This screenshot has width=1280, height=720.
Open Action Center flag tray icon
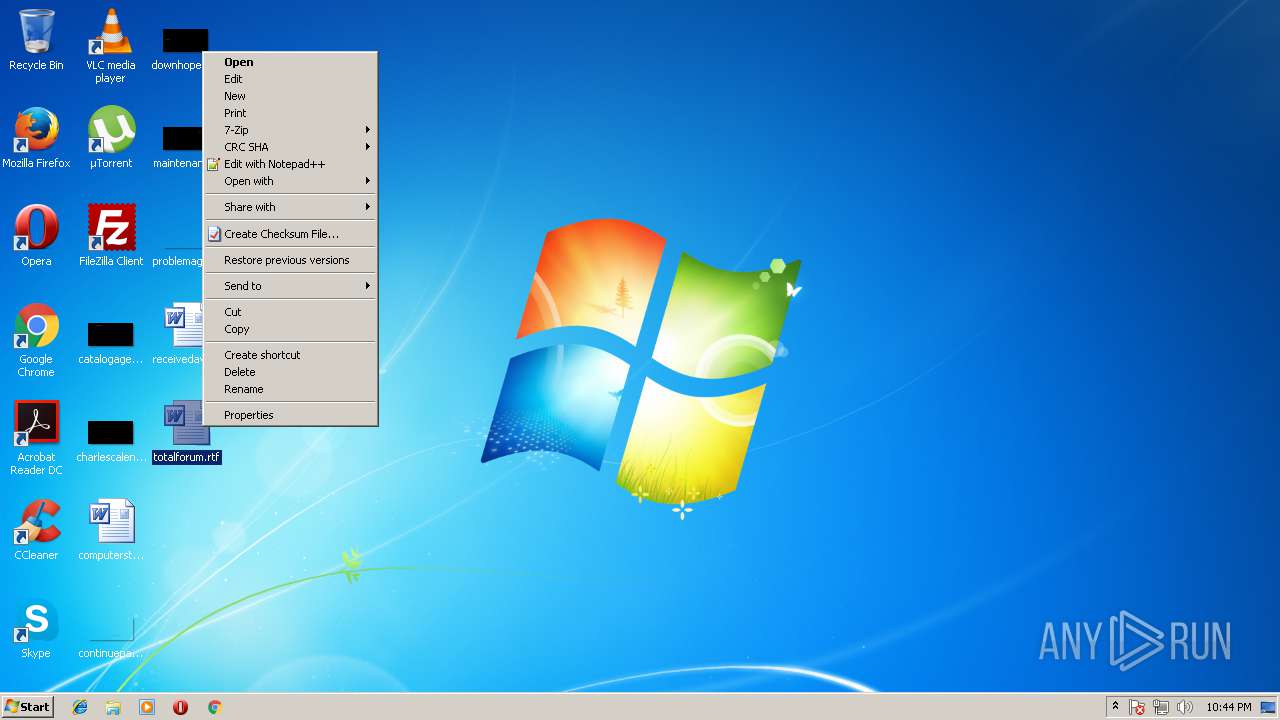(1137, 707)
